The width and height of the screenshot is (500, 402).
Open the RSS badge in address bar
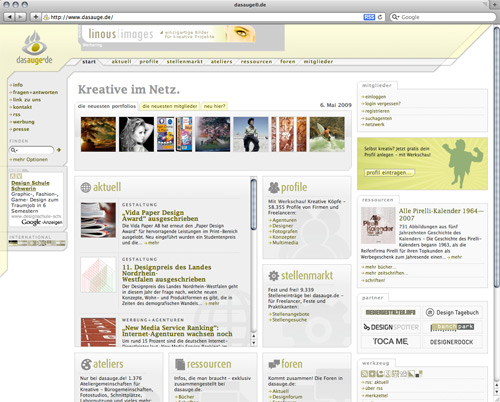(x=369, y=17)
